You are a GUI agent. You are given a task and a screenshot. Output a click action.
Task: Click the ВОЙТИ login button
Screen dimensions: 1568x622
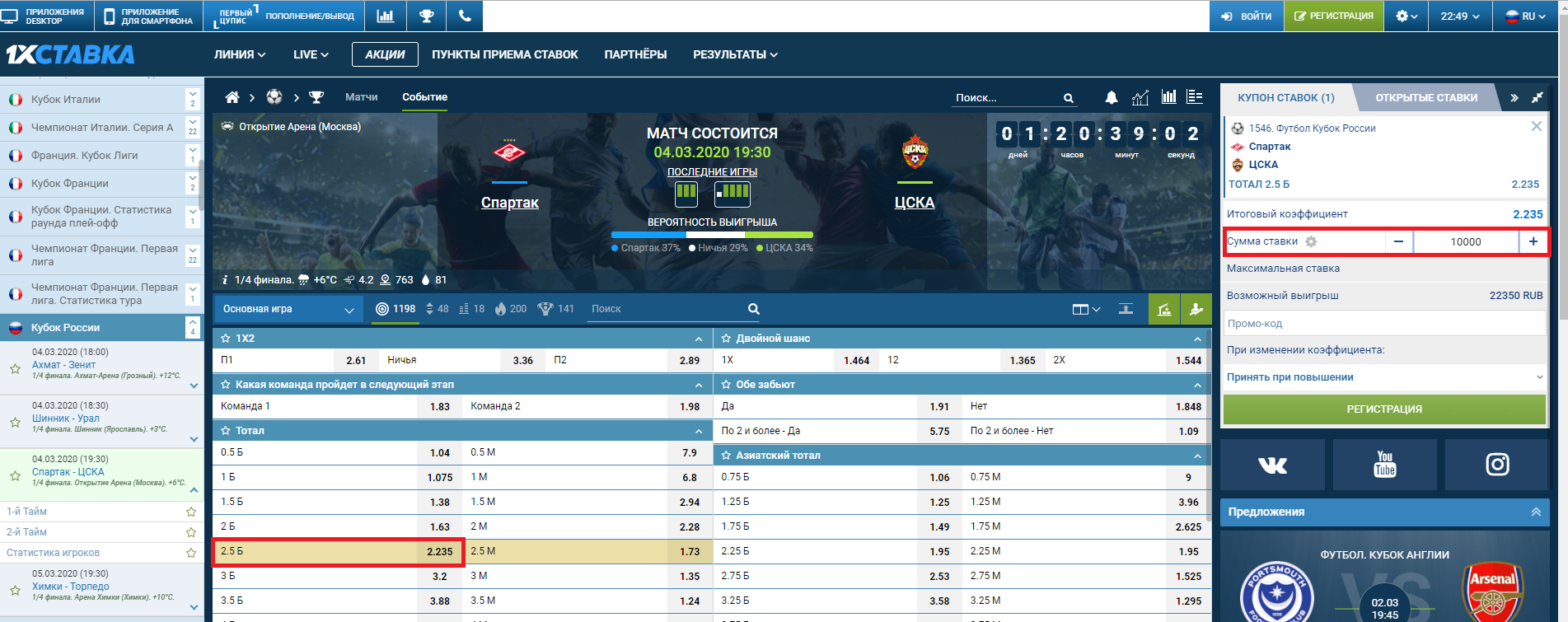pyautogui.click(x=1246, y=16)
